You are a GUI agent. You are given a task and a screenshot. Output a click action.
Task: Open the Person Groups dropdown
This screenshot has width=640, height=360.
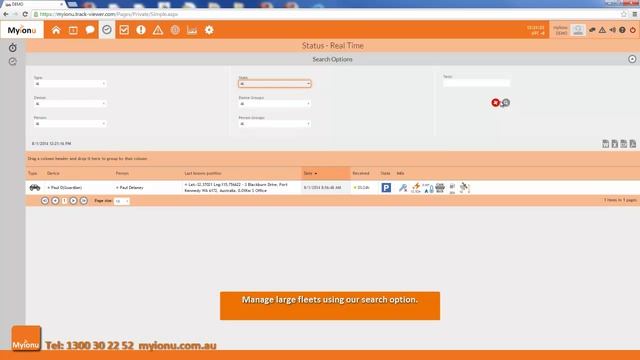point(275,124)
